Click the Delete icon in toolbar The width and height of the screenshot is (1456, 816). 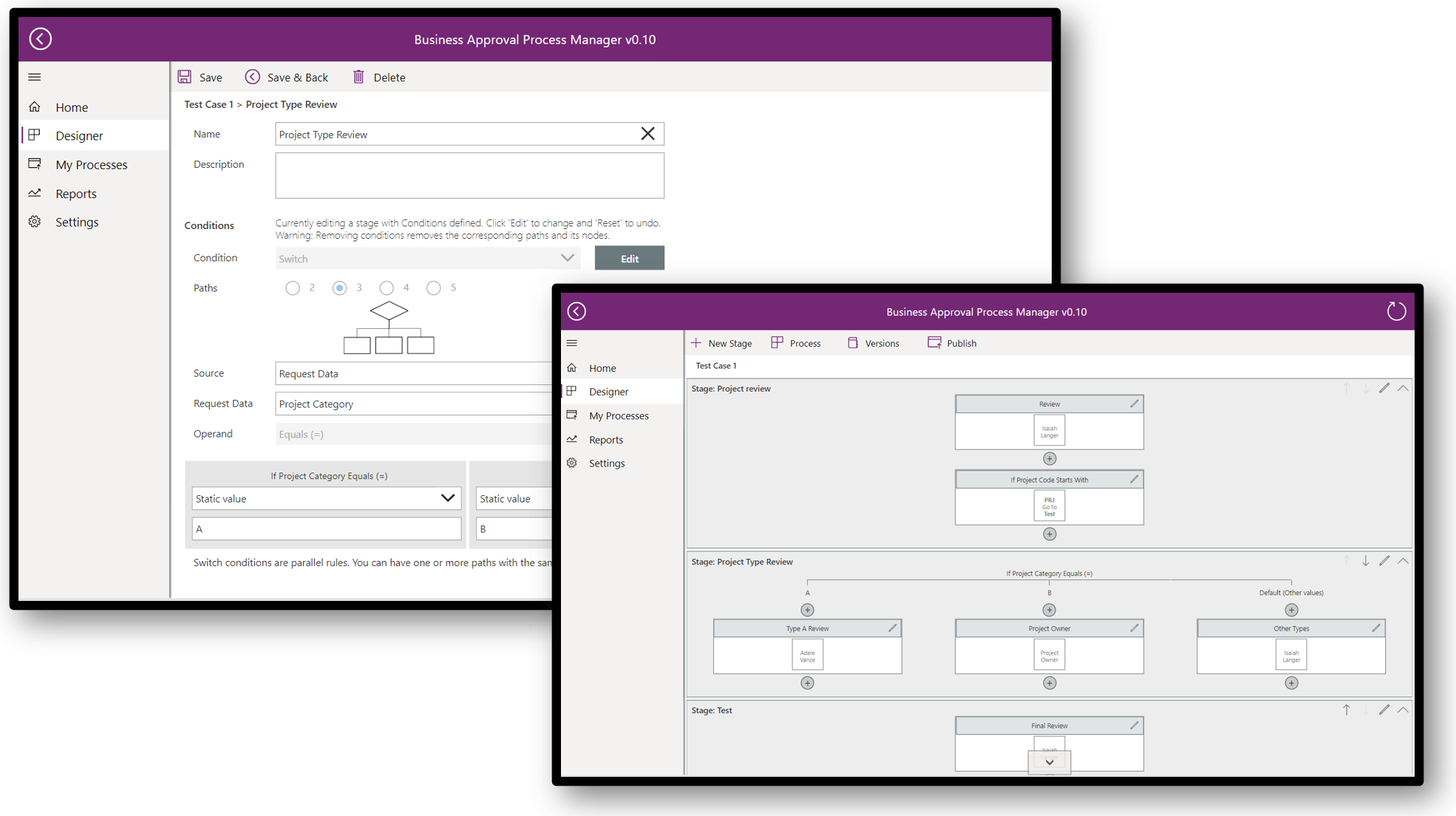pos(358,77)
